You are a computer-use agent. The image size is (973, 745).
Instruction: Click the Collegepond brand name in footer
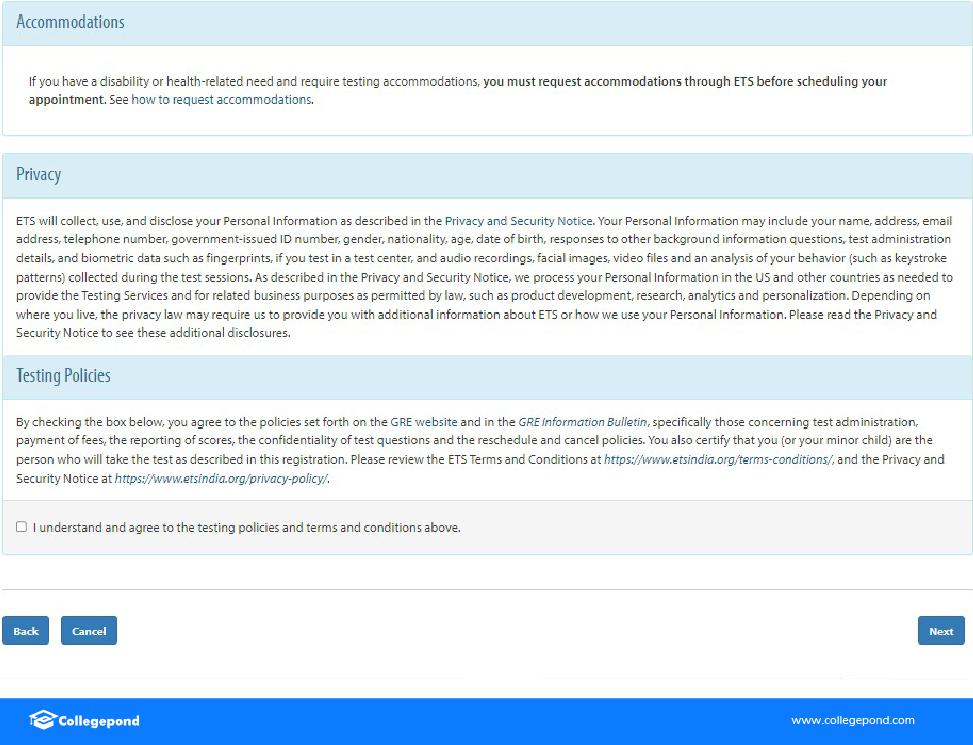tap(99, 721)
